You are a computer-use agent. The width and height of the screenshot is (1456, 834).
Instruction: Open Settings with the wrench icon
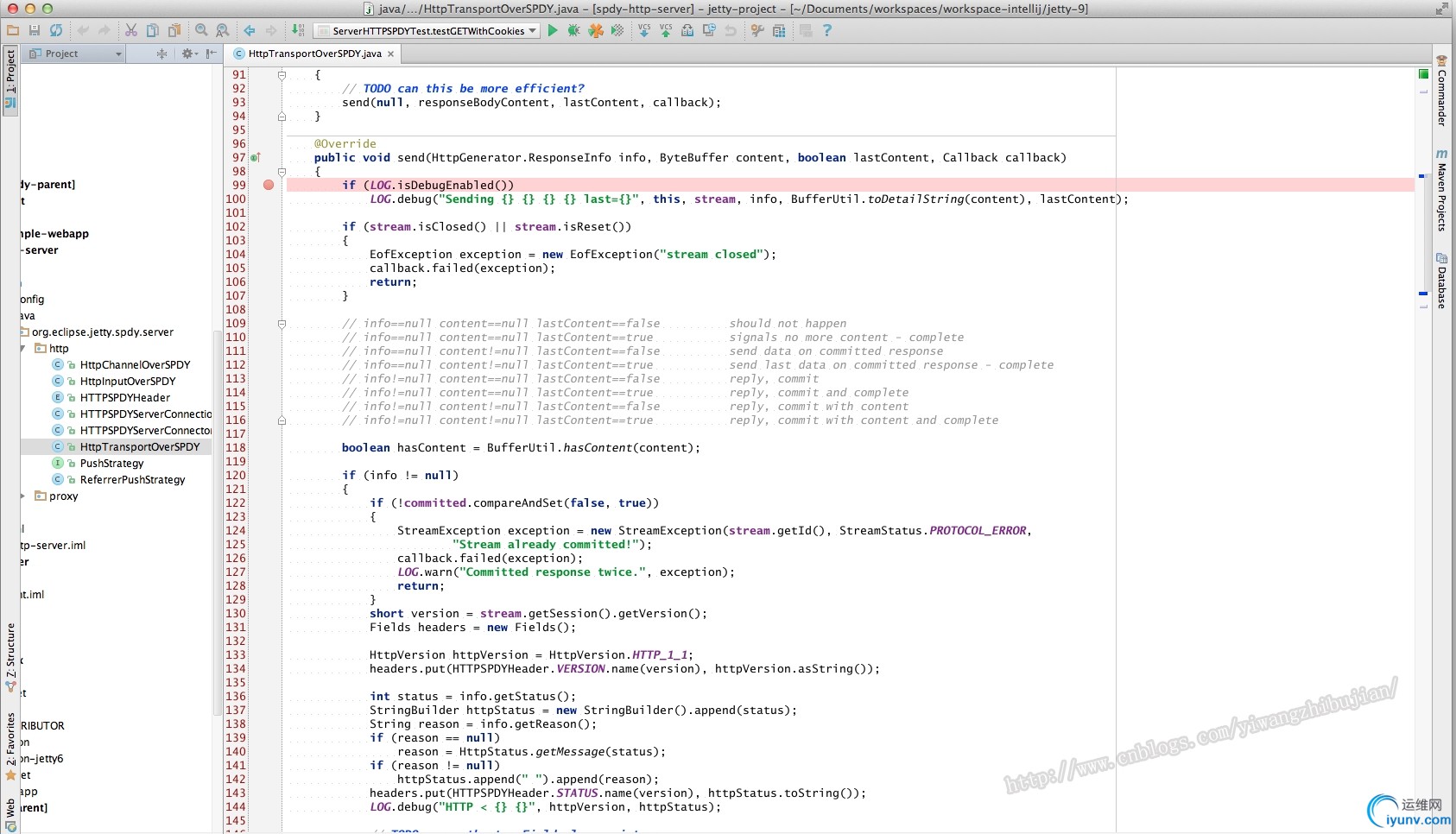point(757,30)
